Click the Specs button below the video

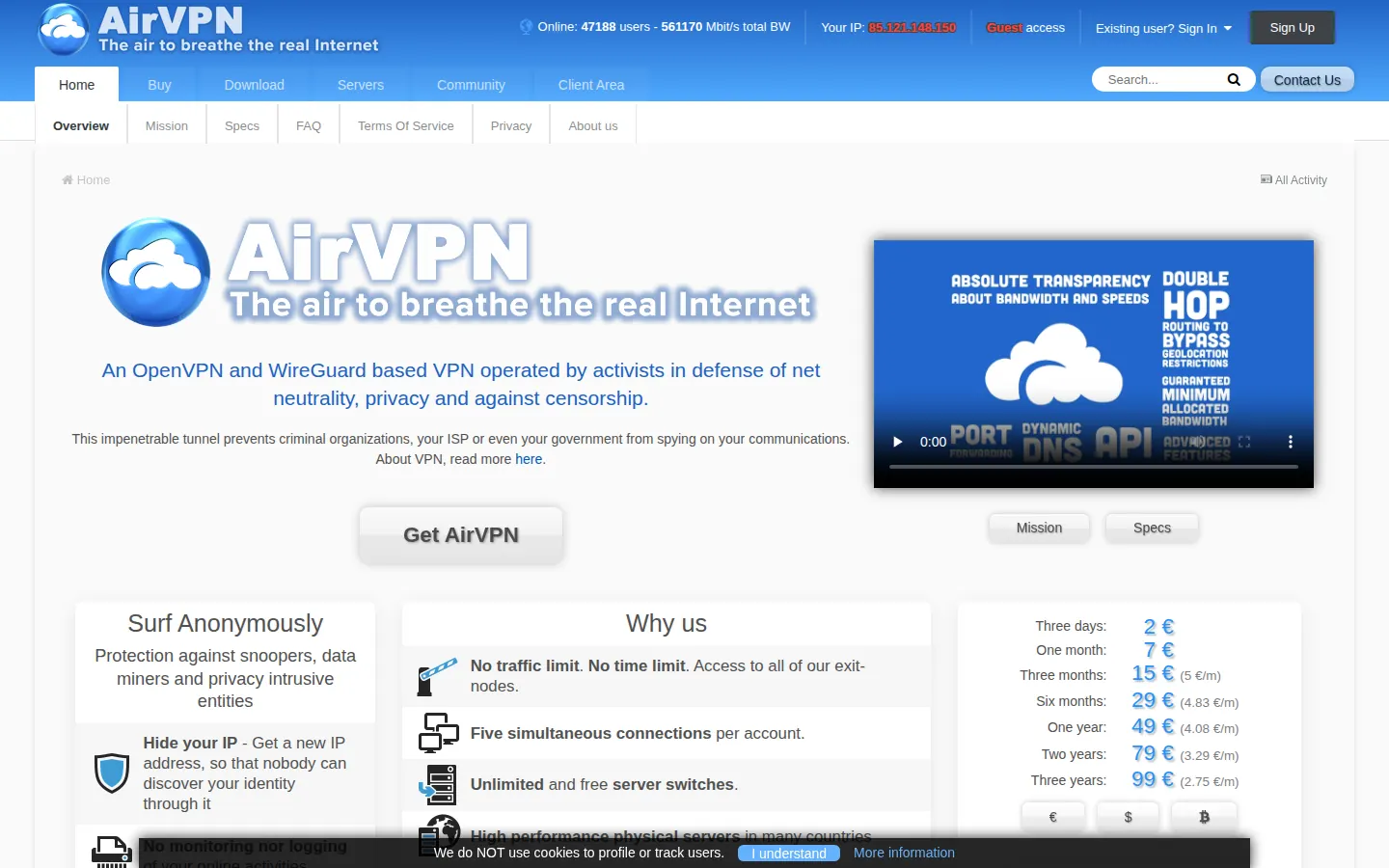click(x=1152, y=528)
